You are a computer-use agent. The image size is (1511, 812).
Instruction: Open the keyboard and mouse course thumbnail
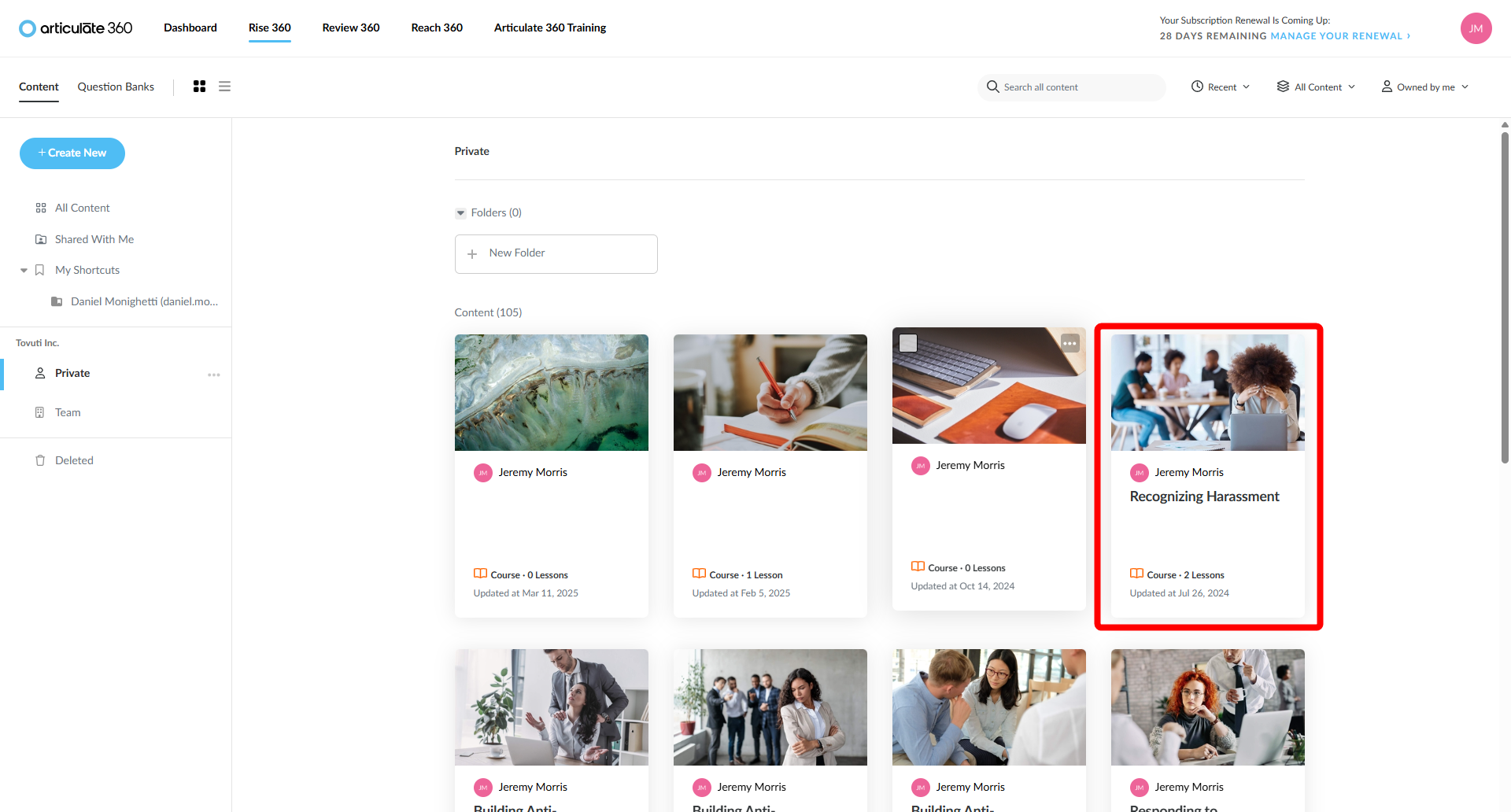tap(989, 386)
